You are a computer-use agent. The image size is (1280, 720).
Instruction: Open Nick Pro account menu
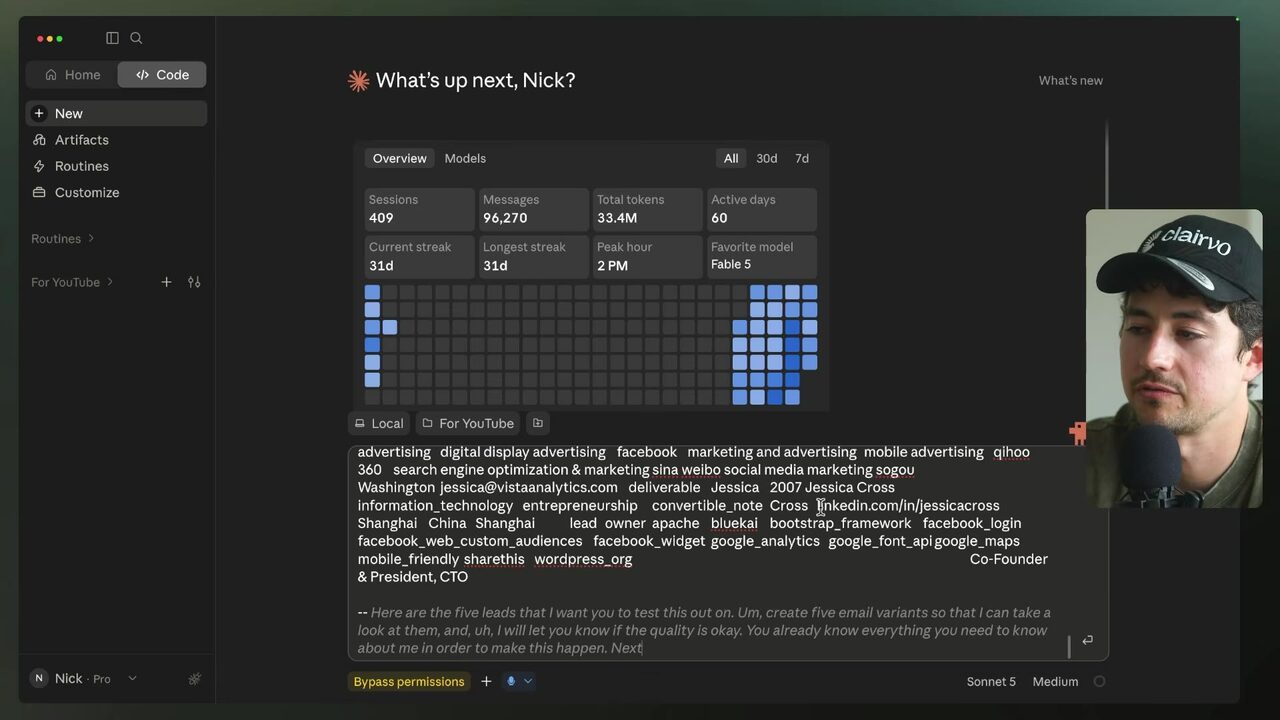[x=84, y=678]
